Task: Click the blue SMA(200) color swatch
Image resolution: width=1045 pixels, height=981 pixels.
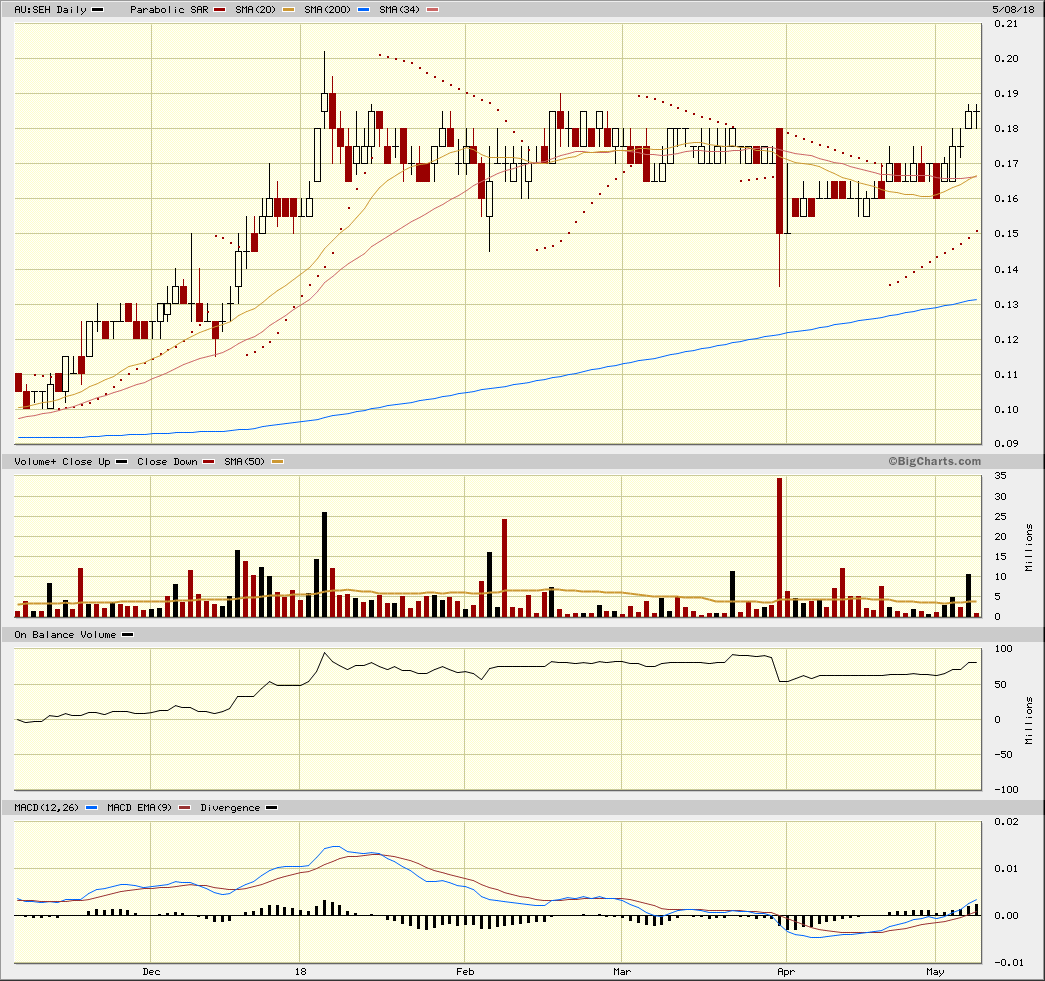Action: (363, 10)
